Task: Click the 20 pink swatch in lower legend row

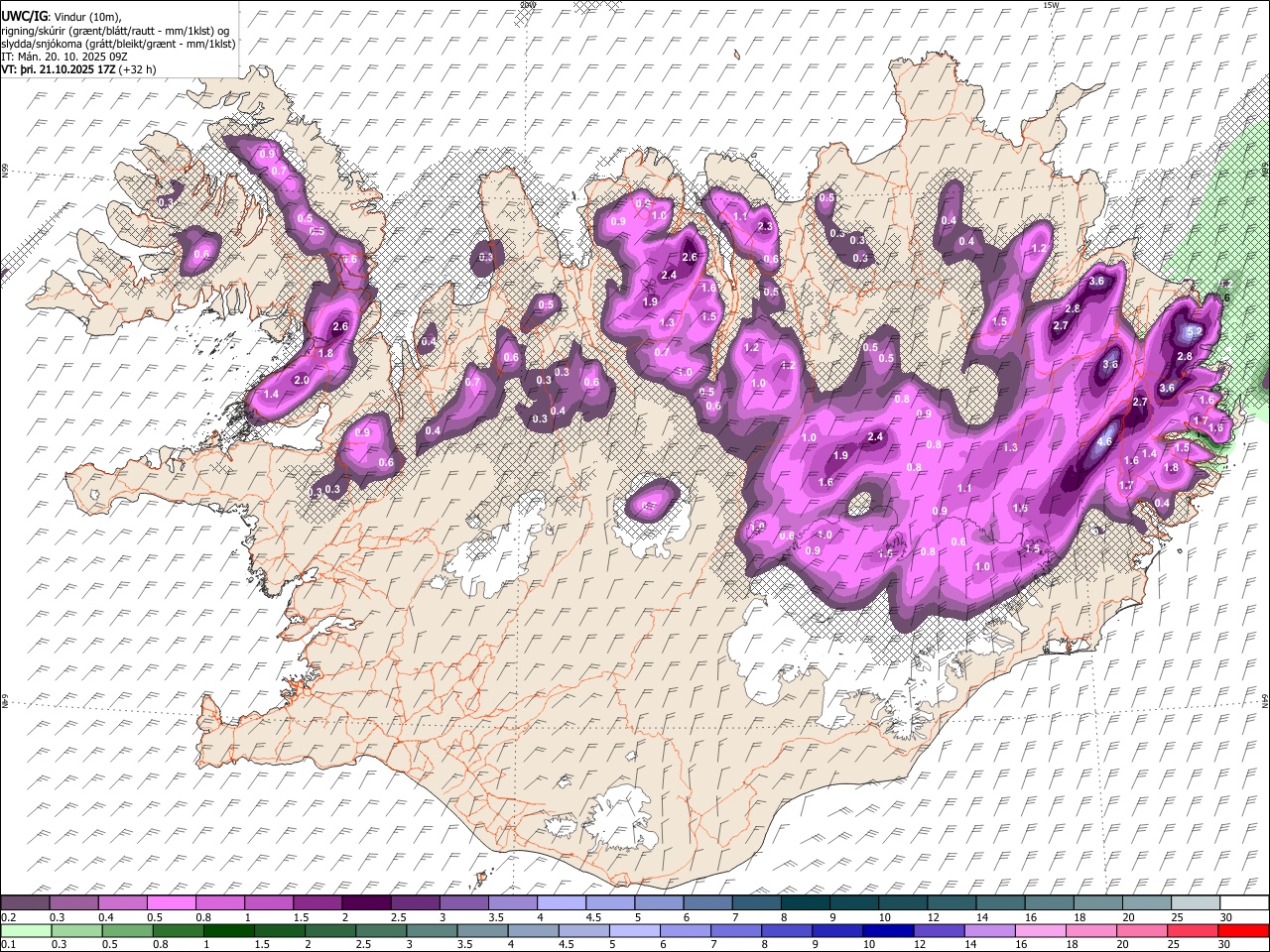Action: [x=1141, y=930]
